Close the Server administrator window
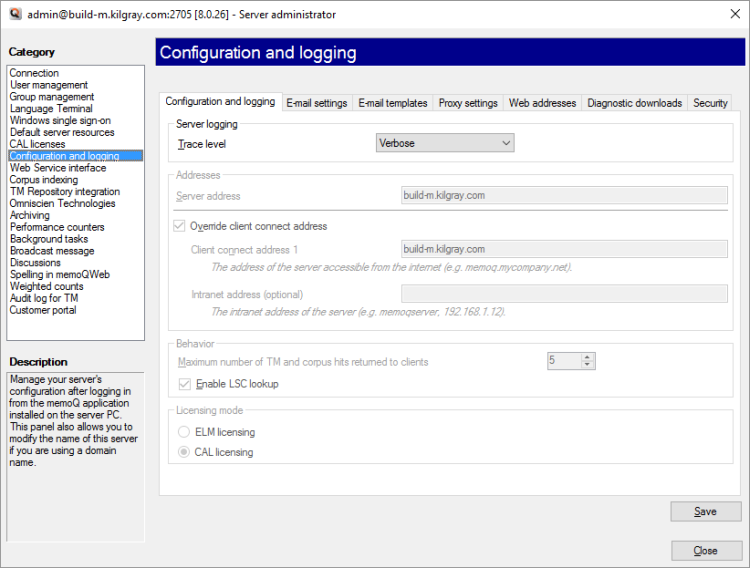The height and width of the screenshot is (568, 750). tap(735, 14)
